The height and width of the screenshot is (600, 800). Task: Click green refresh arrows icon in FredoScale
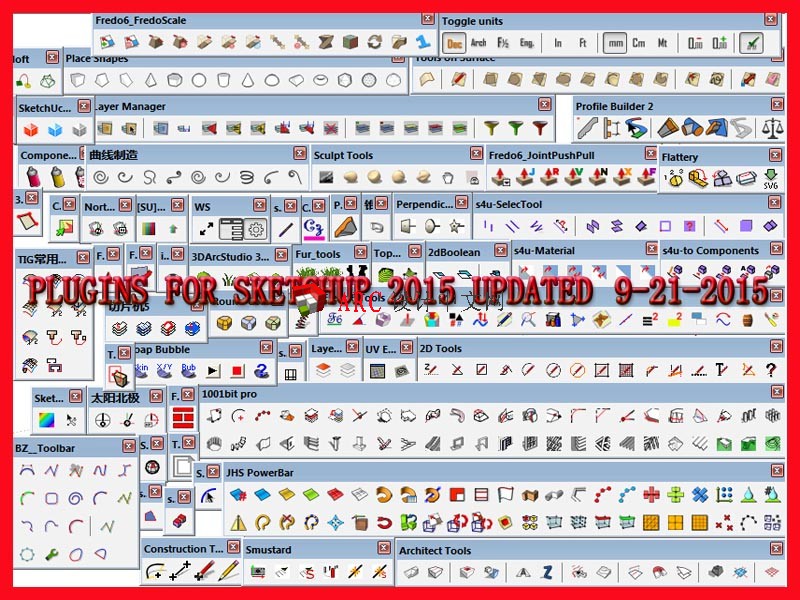375,41
